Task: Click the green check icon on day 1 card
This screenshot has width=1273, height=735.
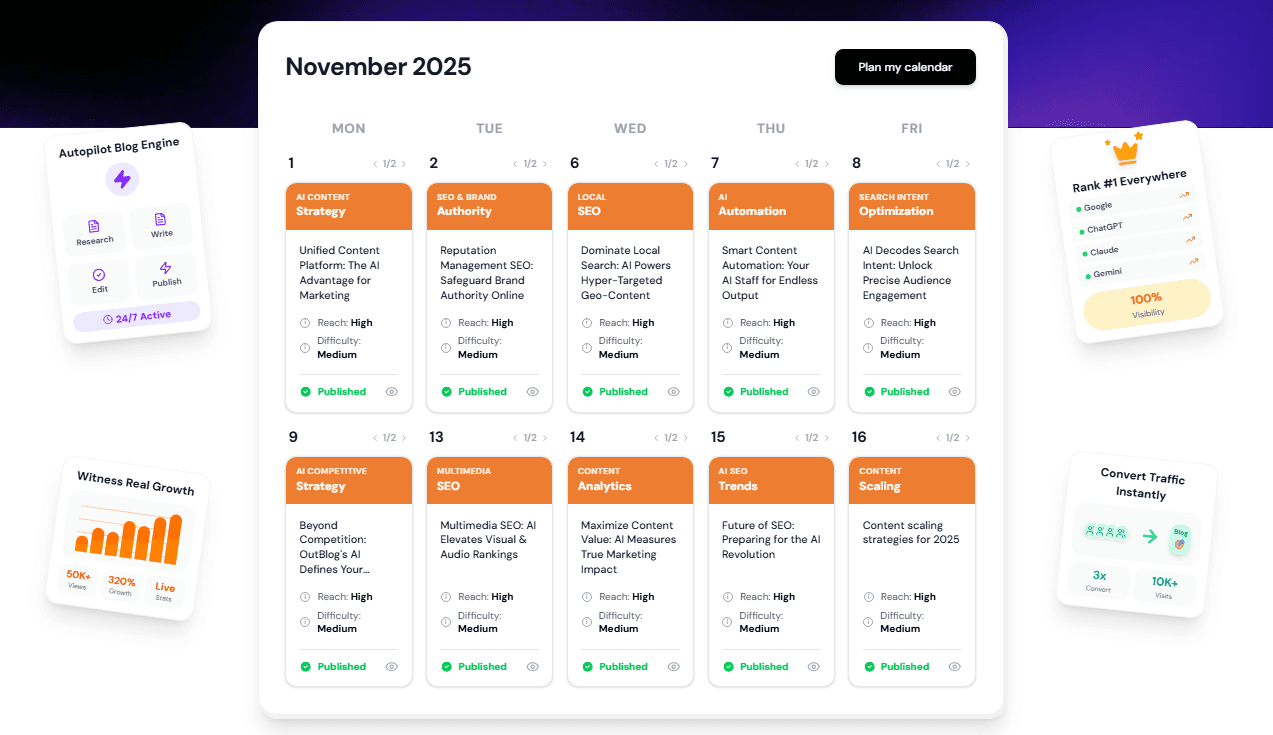Action: click(306, 392)
